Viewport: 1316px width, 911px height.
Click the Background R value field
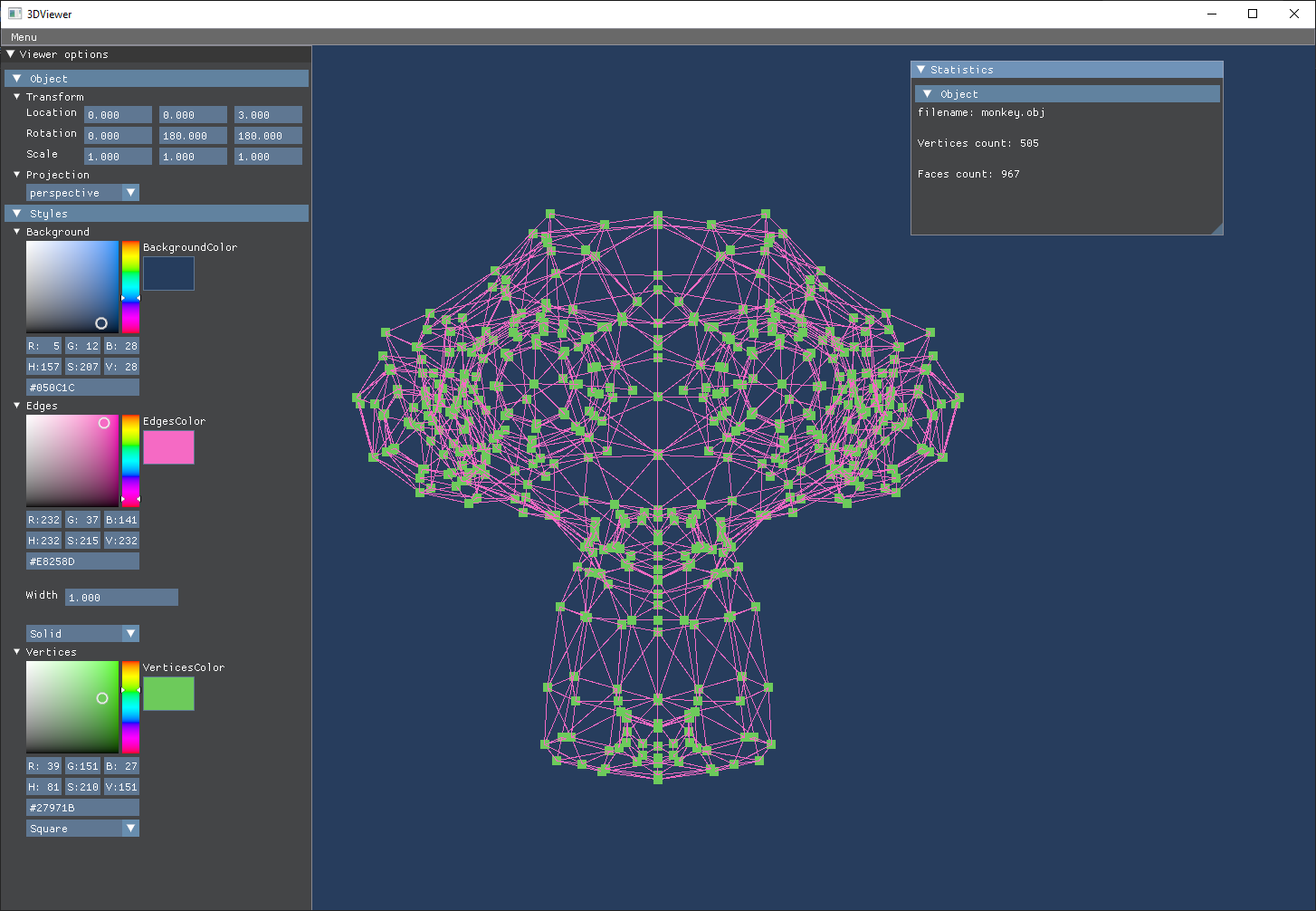point(43,346)
